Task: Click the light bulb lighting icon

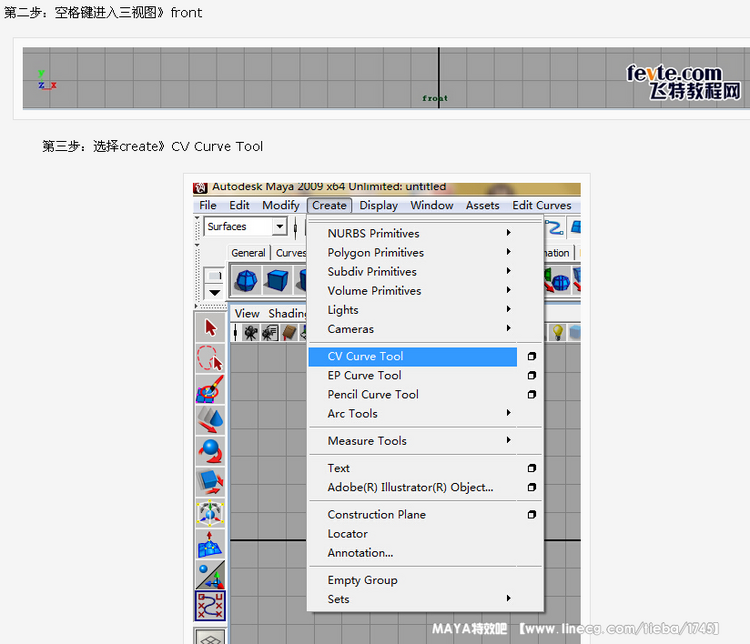Action: (x=557, y=332)
